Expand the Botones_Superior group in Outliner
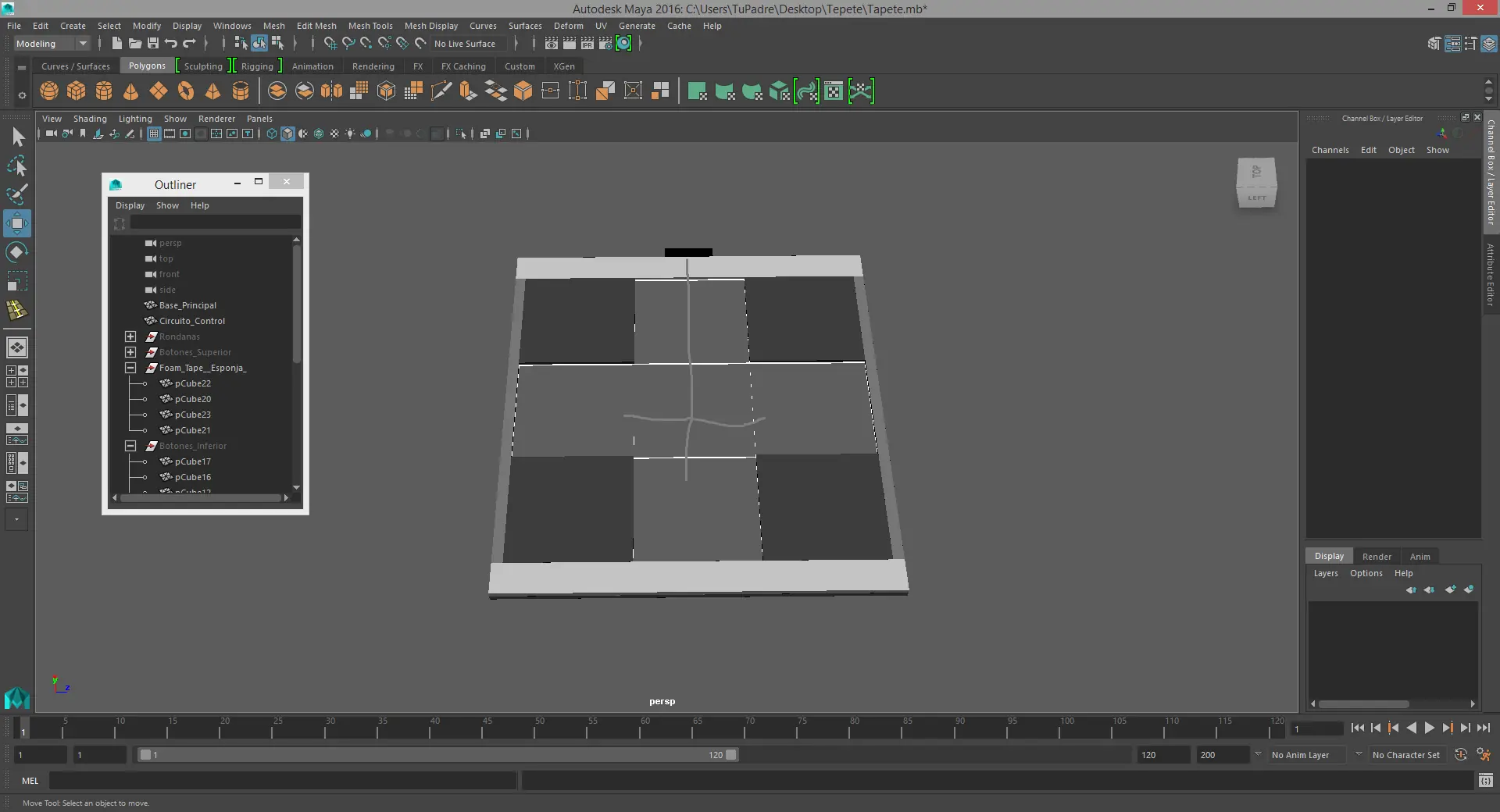Viewport: 1500px width, 812px height. pos(130,352)
